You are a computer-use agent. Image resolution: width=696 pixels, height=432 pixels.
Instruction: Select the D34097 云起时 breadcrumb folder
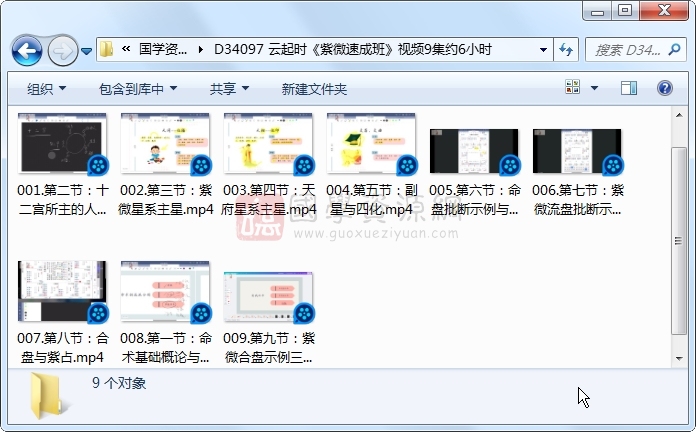[352, 49]
